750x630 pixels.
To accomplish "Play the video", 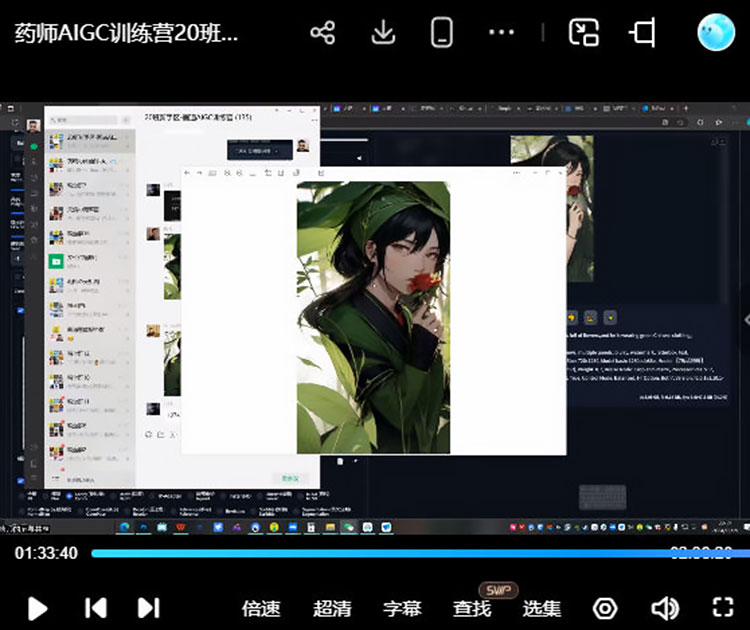I will (x=37, y=607).
